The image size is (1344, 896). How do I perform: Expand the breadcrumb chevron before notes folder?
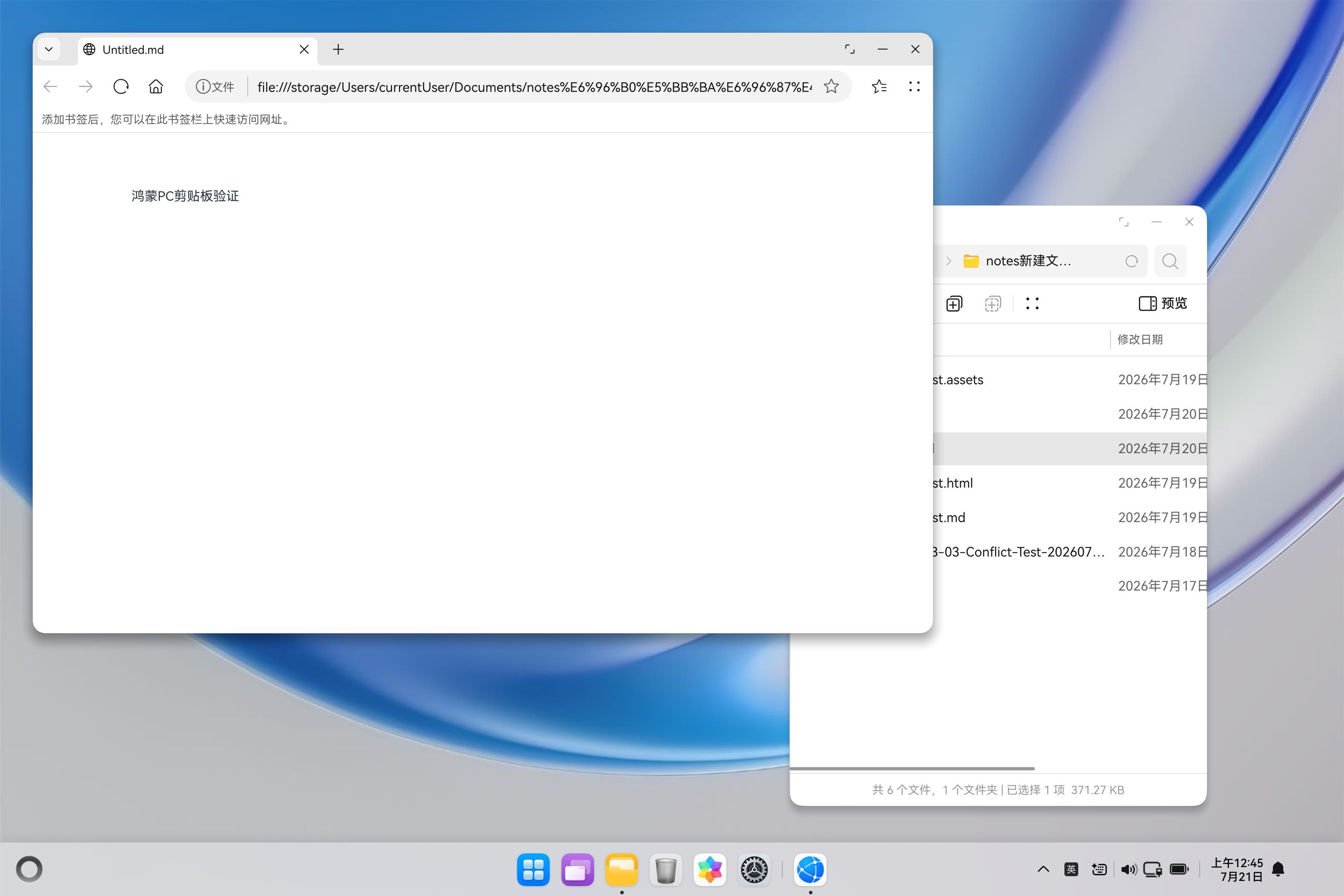point(949,261)
